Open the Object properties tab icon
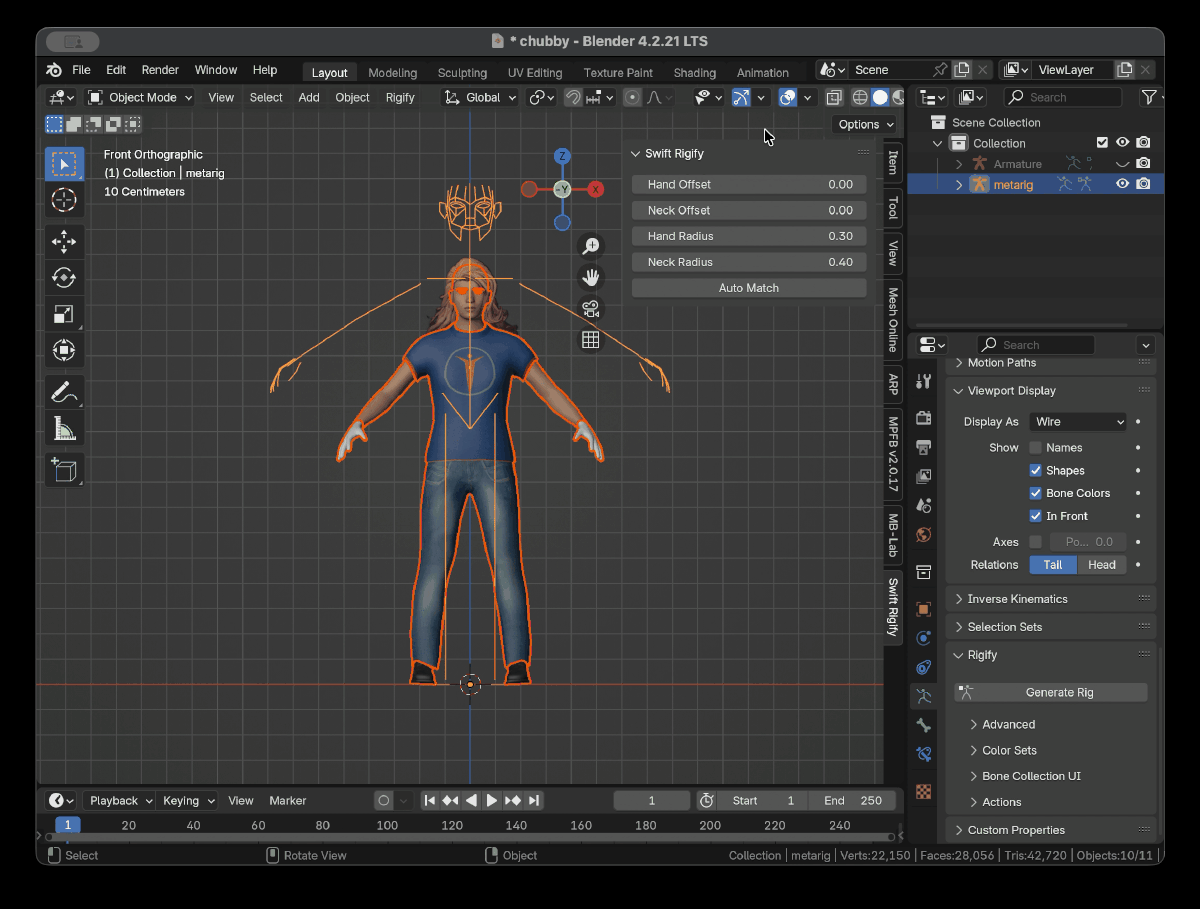This screenshot has width=1200, height=909. click(x=924, y=609)
